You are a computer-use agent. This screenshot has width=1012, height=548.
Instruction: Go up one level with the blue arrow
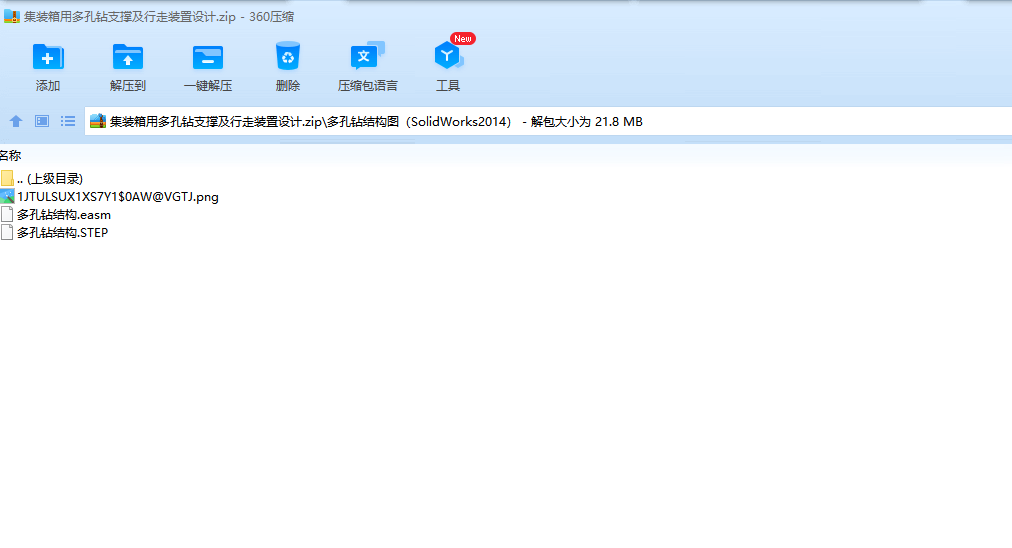[x=16, y=121]
